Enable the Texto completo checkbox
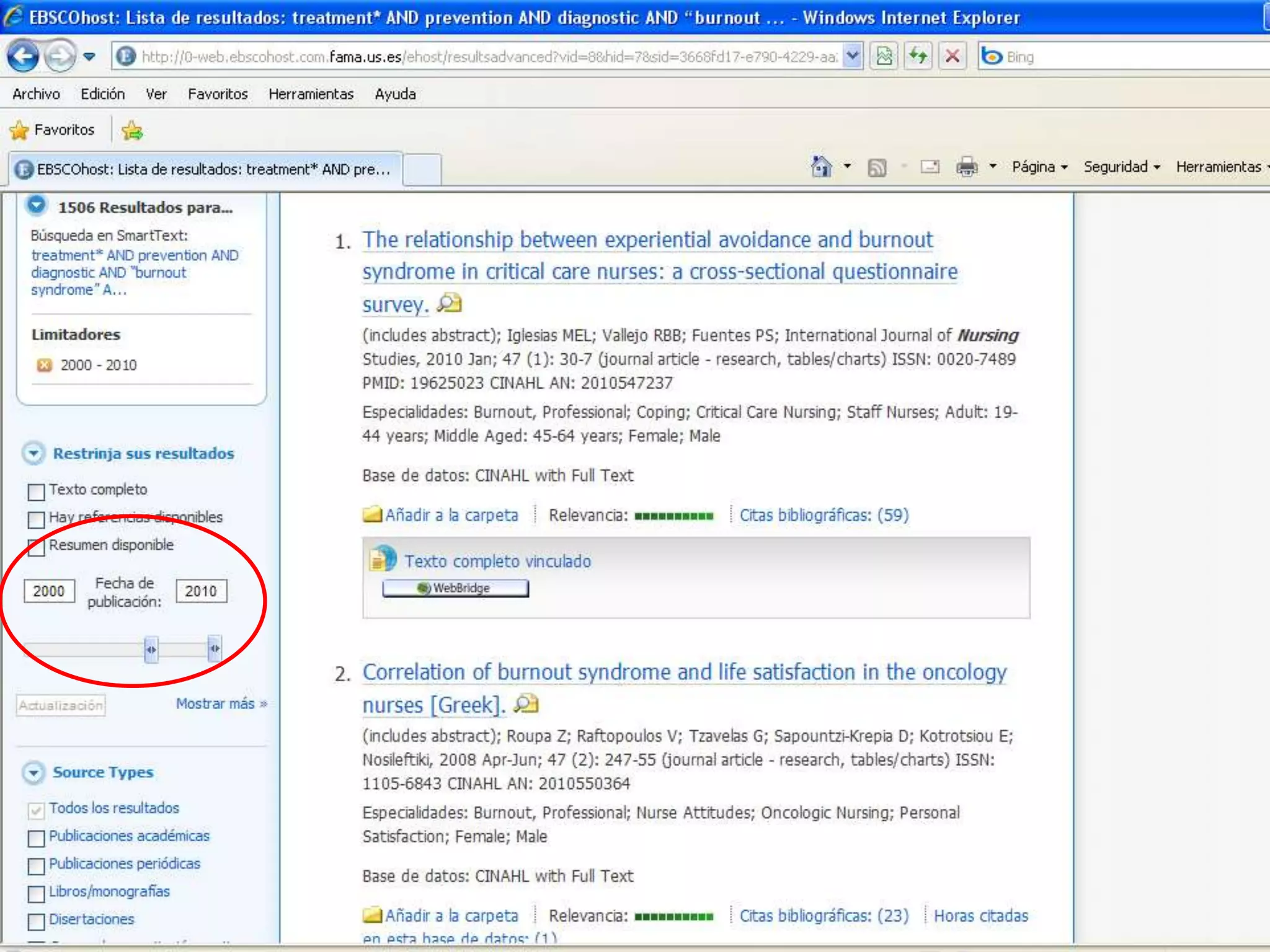Screen dimensions: 1270x952 pyautogui.click(x=37, y=491)
